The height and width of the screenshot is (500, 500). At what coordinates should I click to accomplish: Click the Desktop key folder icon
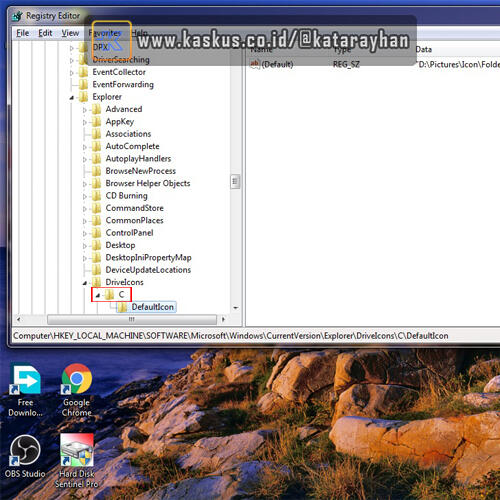click(x=96, y=245)
